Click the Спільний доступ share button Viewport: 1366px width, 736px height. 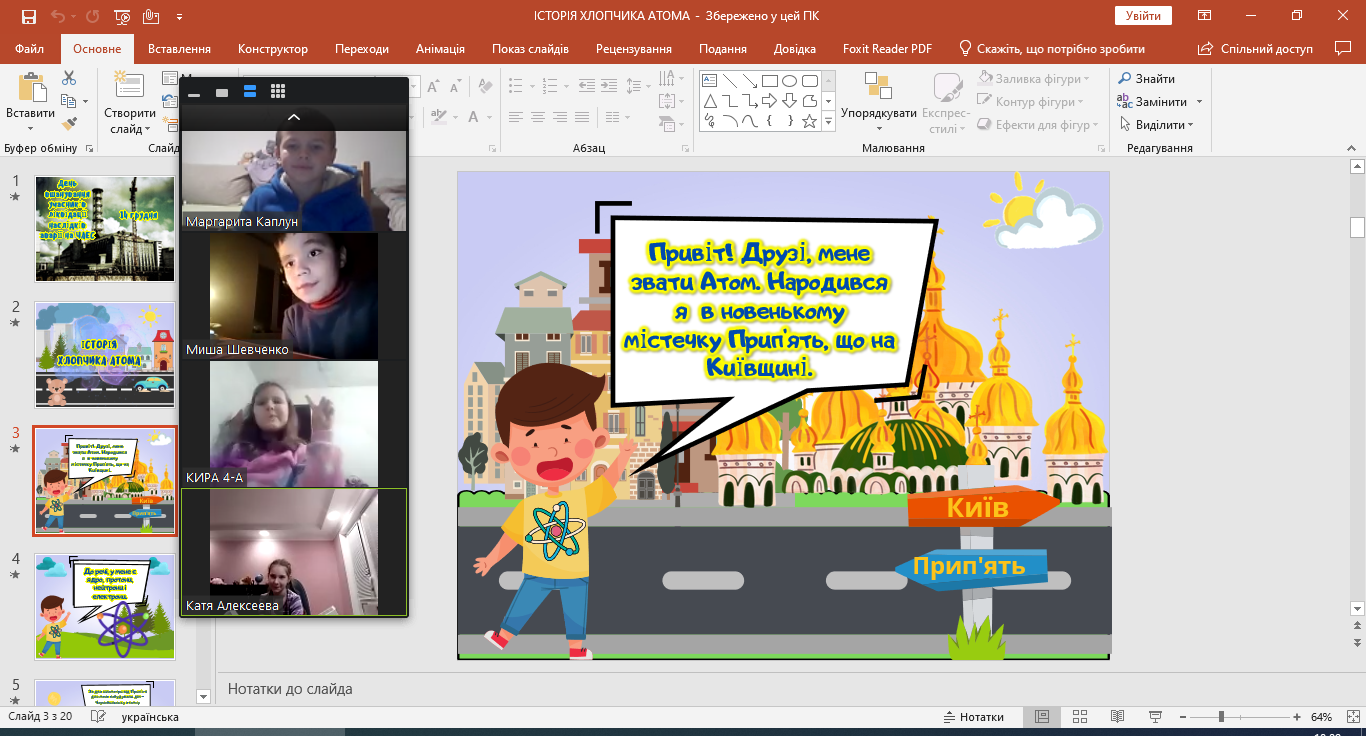point(1254,49)
